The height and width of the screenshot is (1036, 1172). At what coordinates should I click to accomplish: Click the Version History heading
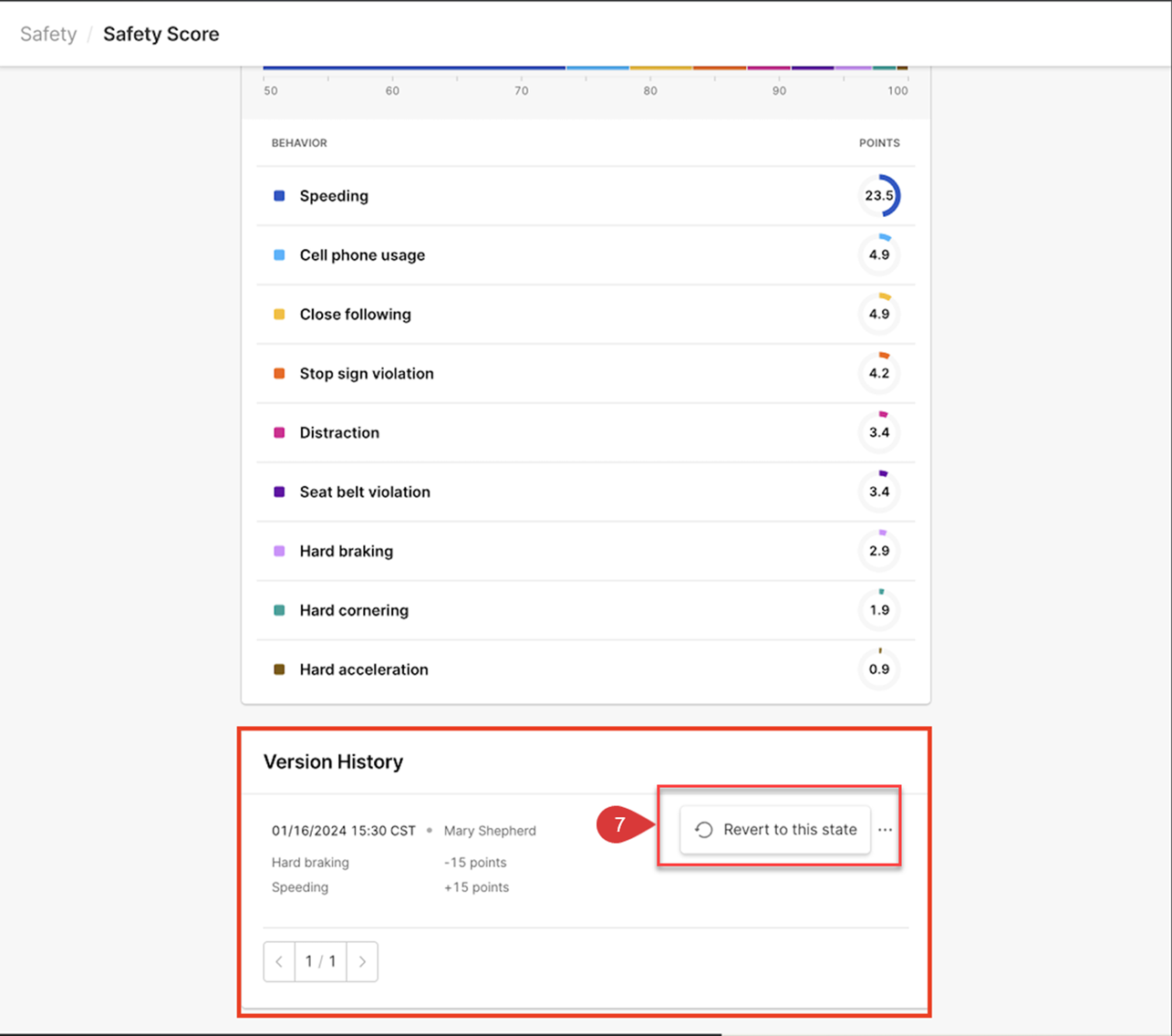point(333,761)
